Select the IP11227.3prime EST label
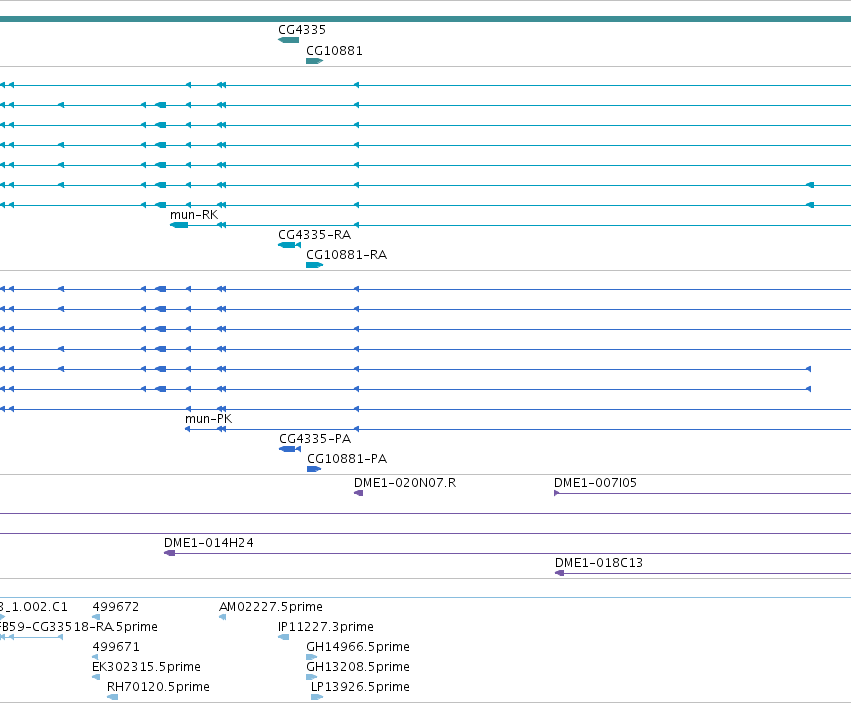The width and height of the screenshot is (851, 703). click(326, 626)
